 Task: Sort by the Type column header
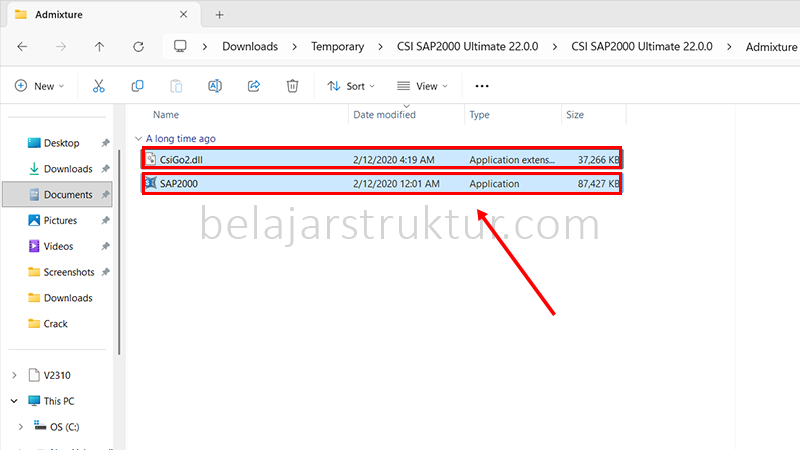[479, 115]
